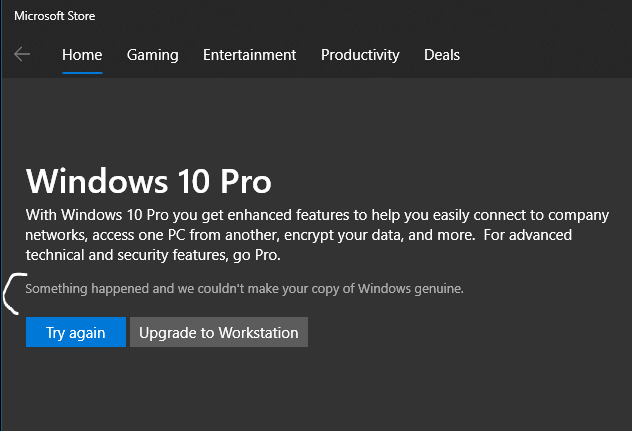The image size is (632, 431).
Task: Open the Home tab
Action: 82,55
